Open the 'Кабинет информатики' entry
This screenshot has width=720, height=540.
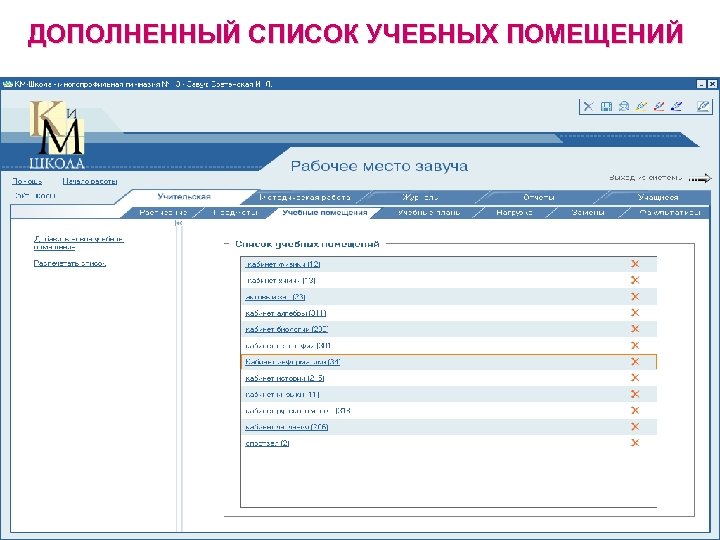(x=292, y=362)
